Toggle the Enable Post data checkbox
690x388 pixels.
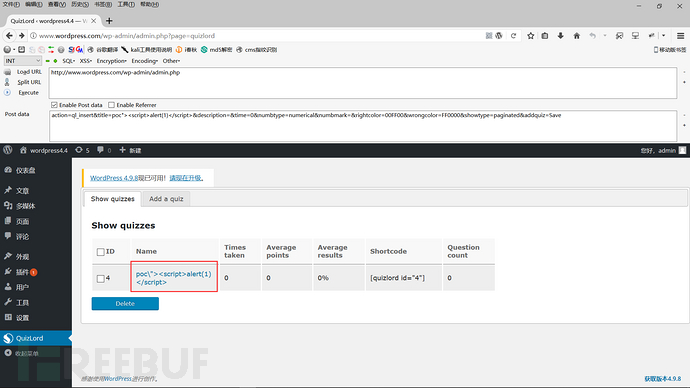click(x=54, y=105)
